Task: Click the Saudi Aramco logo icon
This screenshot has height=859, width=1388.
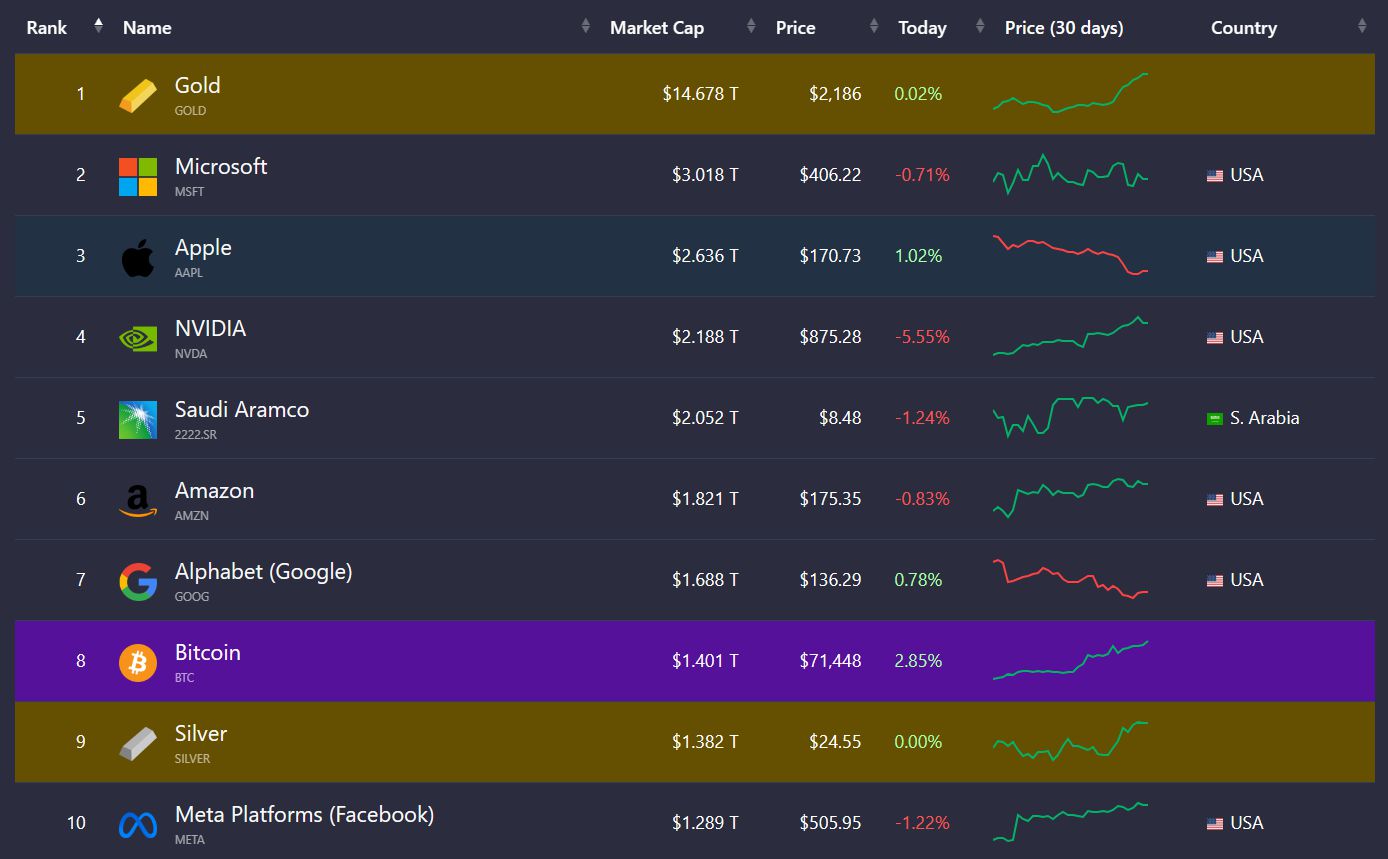Action: [x=138, y=420]
